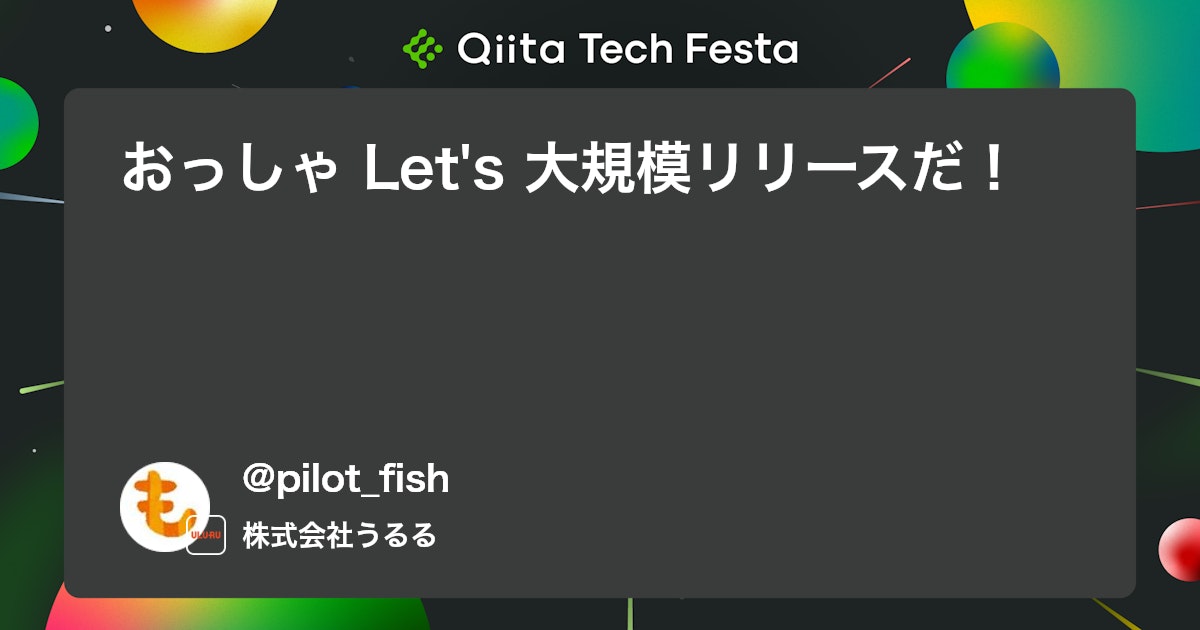Click the green Qiita logo icon
The width and height of the screenshot is (1200, 630).
tap(422, 48)
